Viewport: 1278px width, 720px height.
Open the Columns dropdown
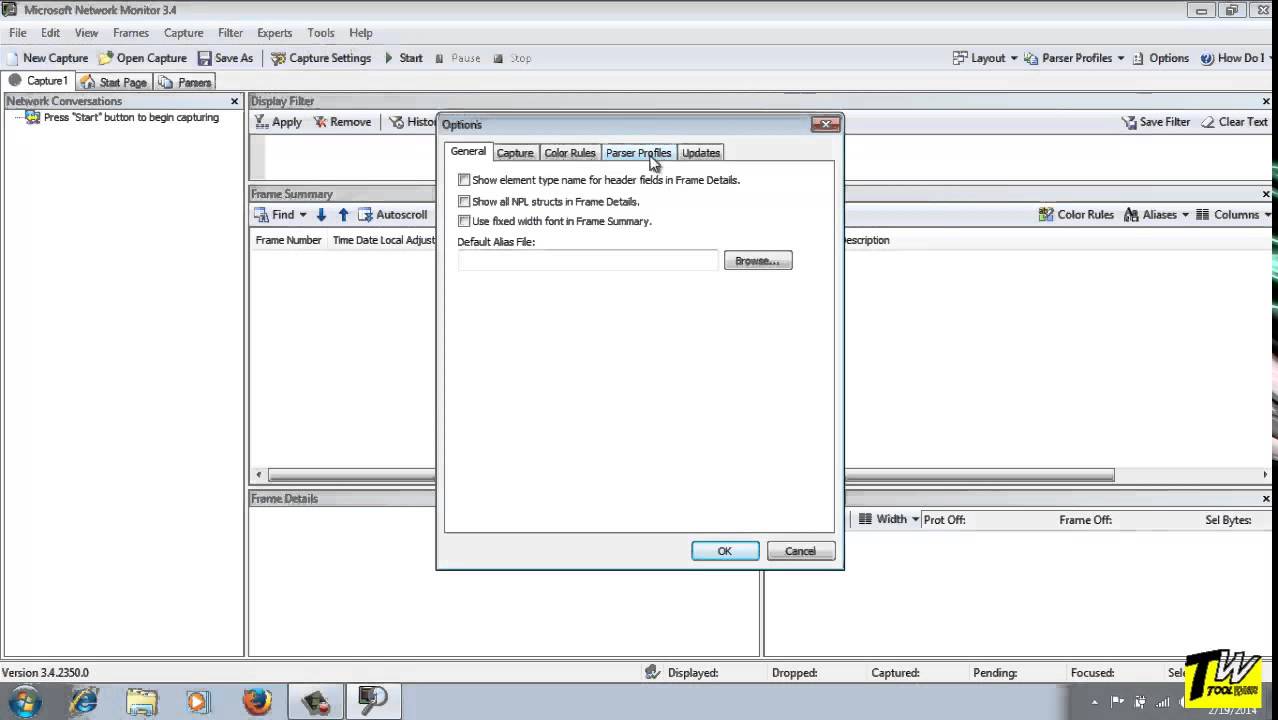[1235, 215]
